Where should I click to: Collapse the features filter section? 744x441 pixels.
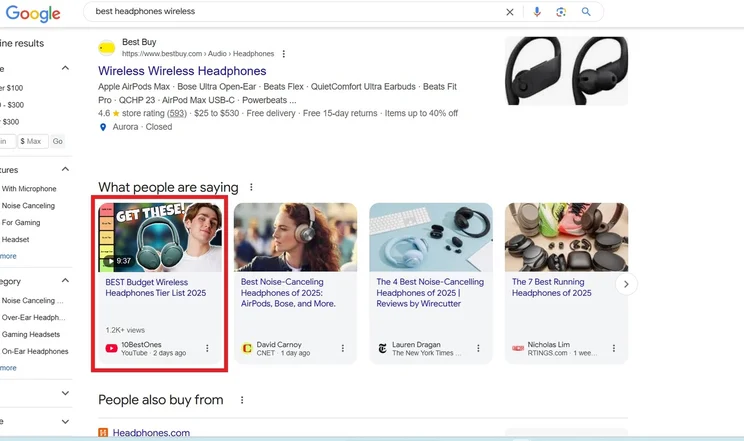point(65,169)
